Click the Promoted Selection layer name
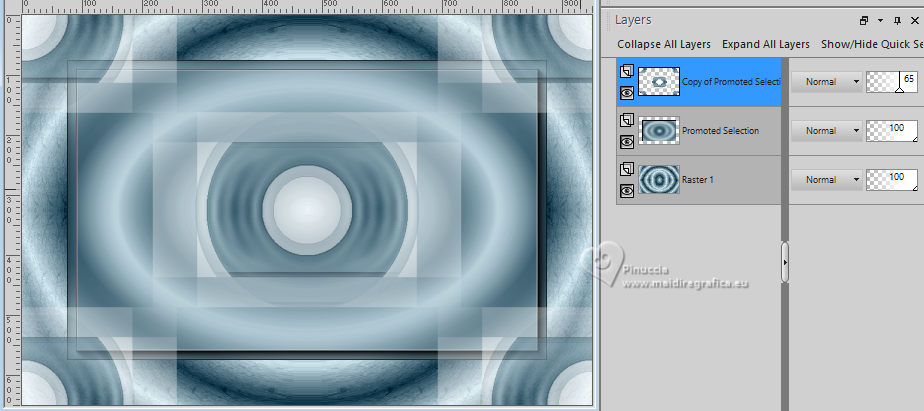 point(720,131)
